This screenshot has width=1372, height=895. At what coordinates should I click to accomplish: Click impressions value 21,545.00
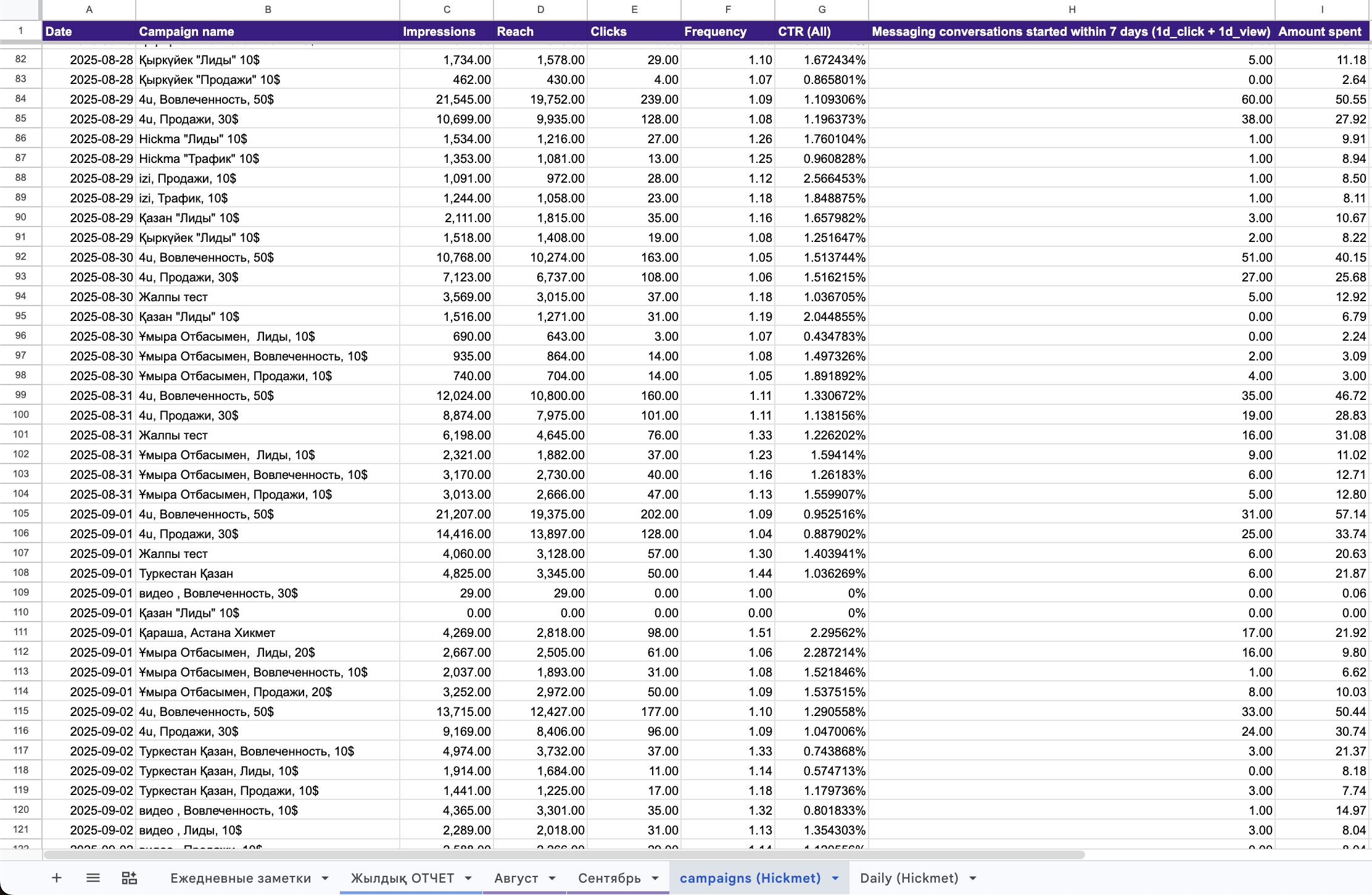pos(447,99)
